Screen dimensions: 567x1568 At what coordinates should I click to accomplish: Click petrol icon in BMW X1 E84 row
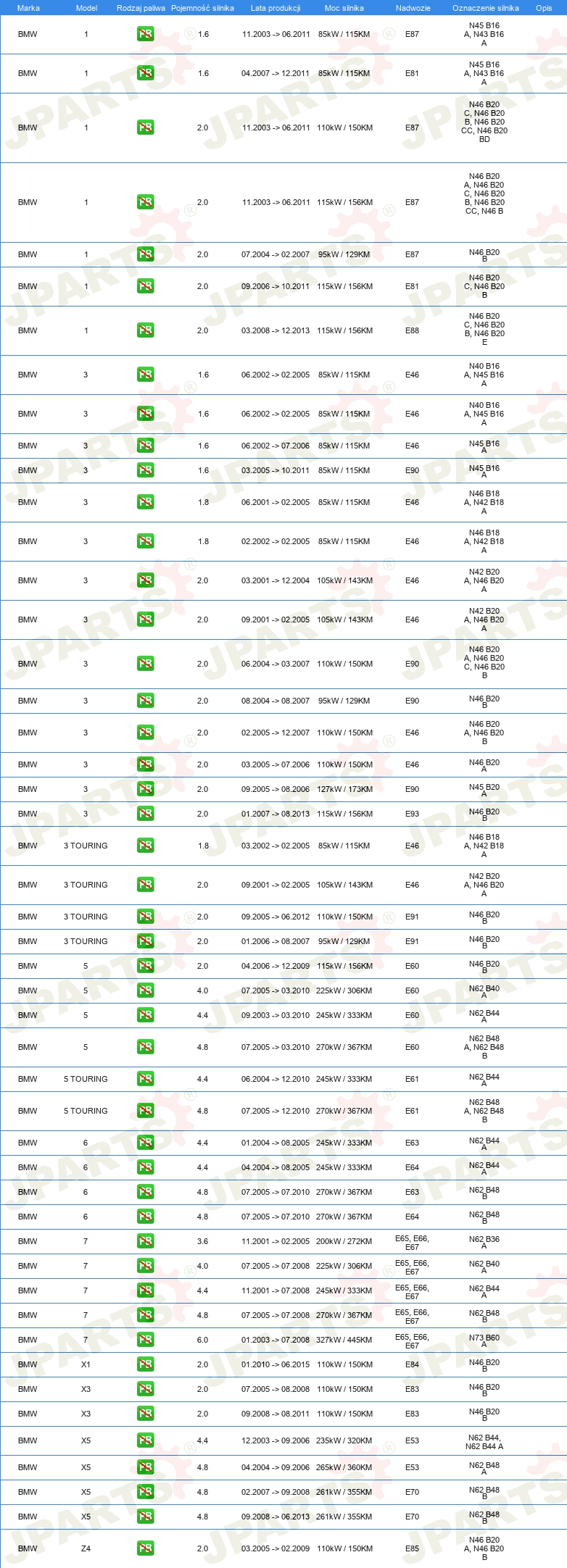click(x=145, y=1364)
